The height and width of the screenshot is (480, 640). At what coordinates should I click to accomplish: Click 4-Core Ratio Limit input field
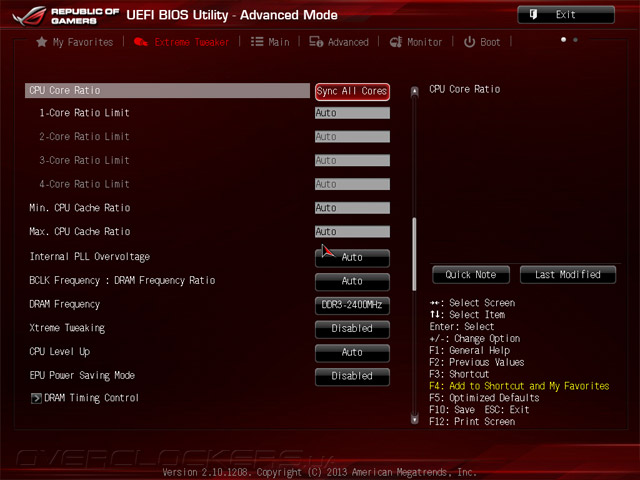point(352,184)
